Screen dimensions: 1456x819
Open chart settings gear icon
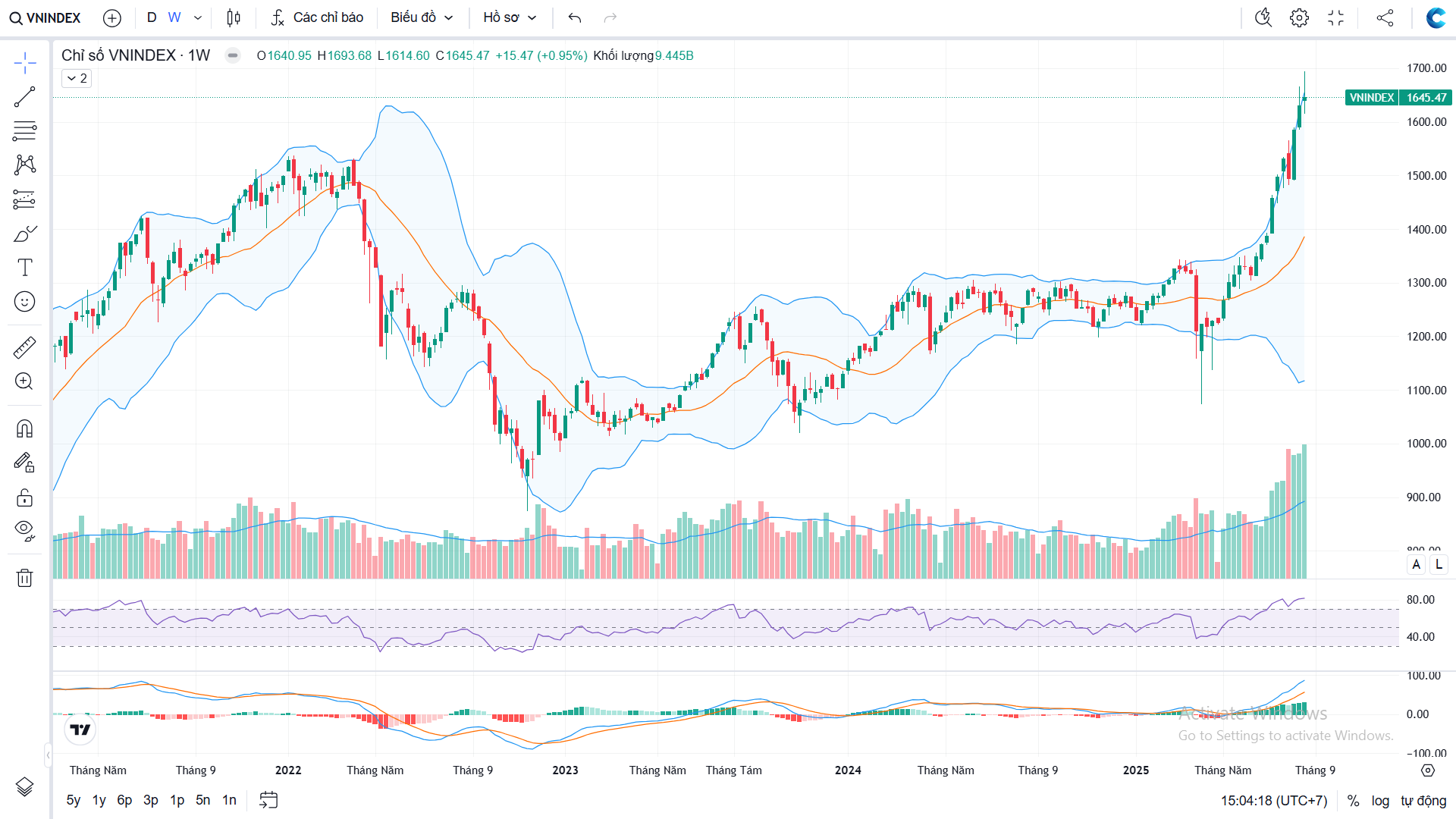1299,17
